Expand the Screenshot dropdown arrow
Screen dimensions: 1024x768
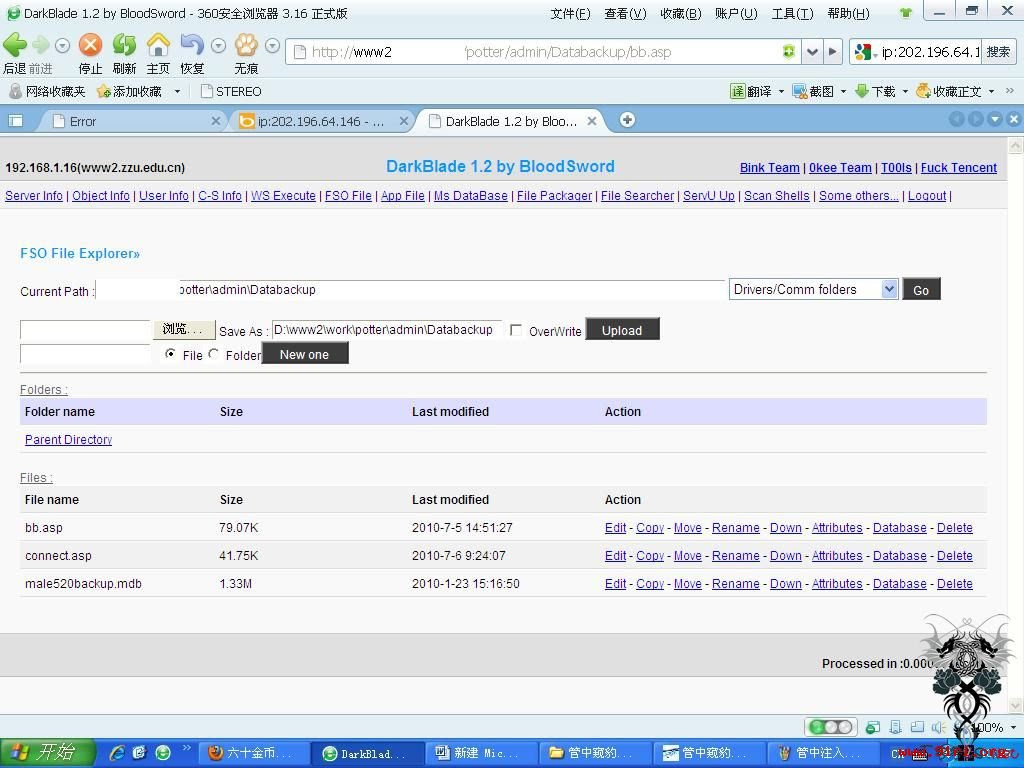pos(843,92)
